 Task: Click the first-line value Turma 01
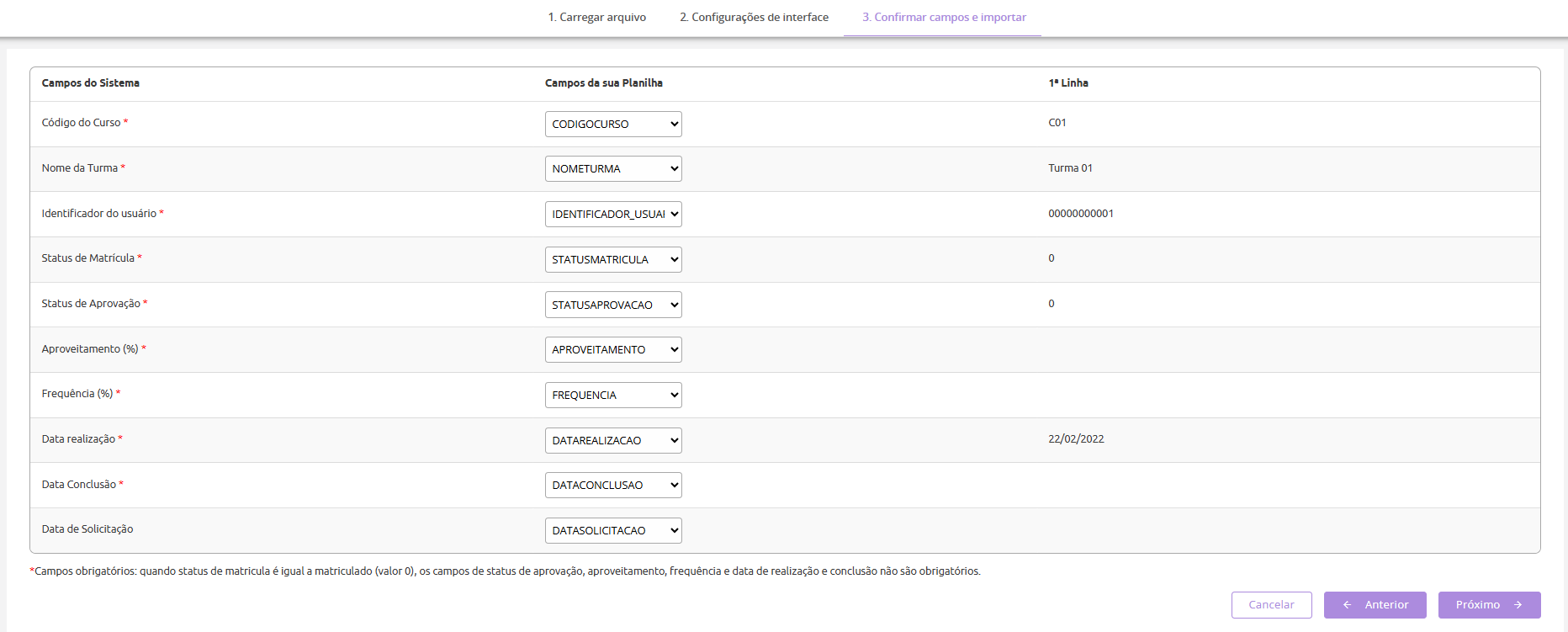coord(1070,168)
